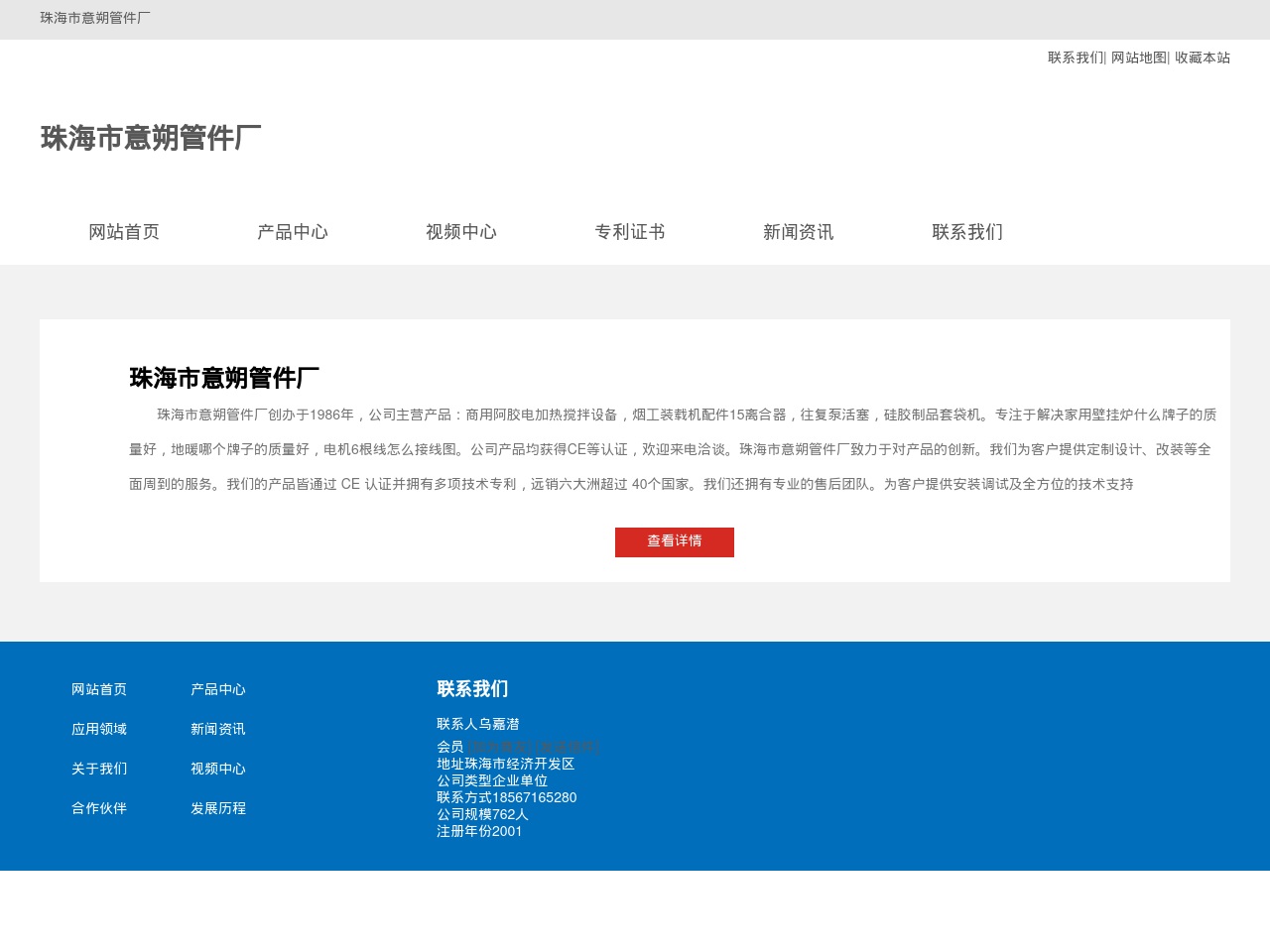Click the 收藏本站 link
The height and width of the screenshot is (952, 1270).
[x=1203, y=58]
